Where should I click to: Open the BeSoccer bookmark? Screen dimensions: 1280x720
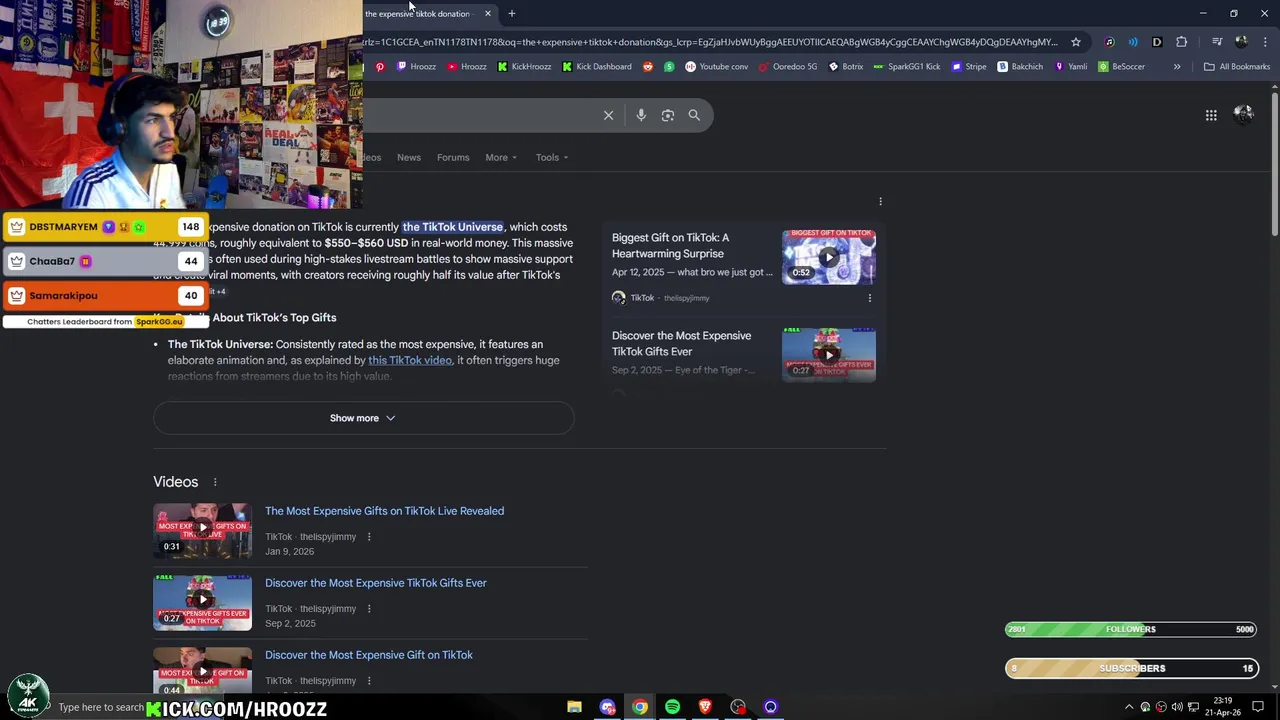1122,67
